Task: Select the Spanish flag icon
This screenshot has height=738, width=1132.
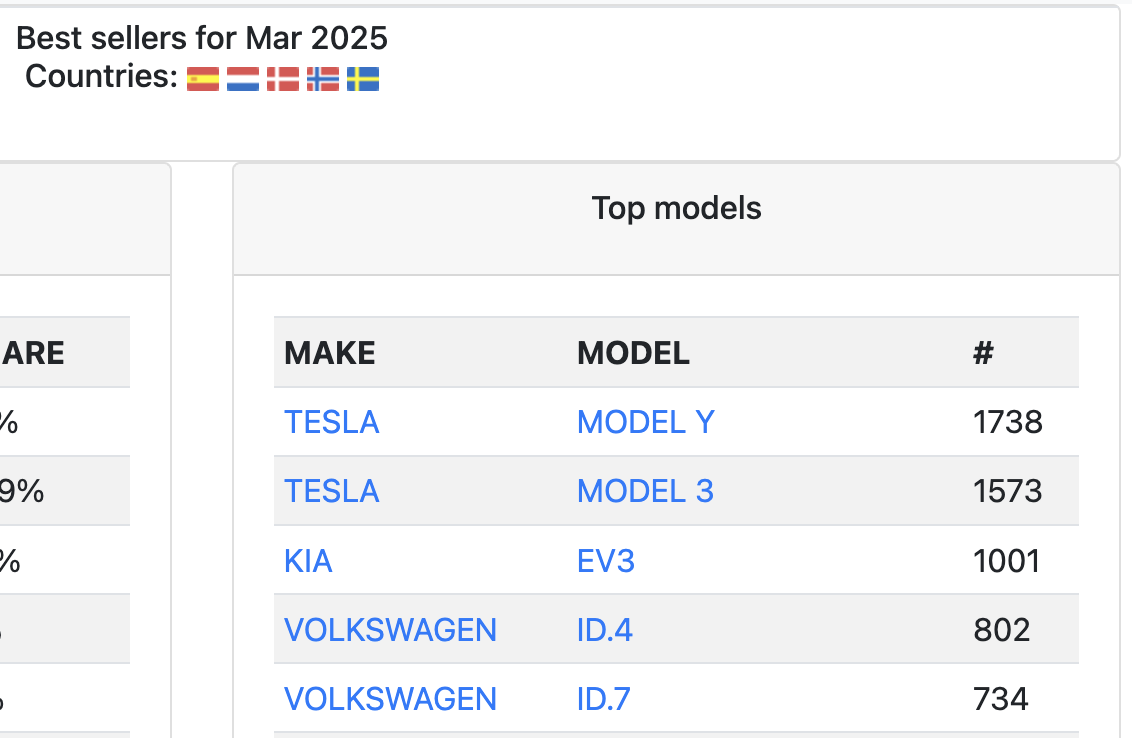Action: tap(203, 77)
